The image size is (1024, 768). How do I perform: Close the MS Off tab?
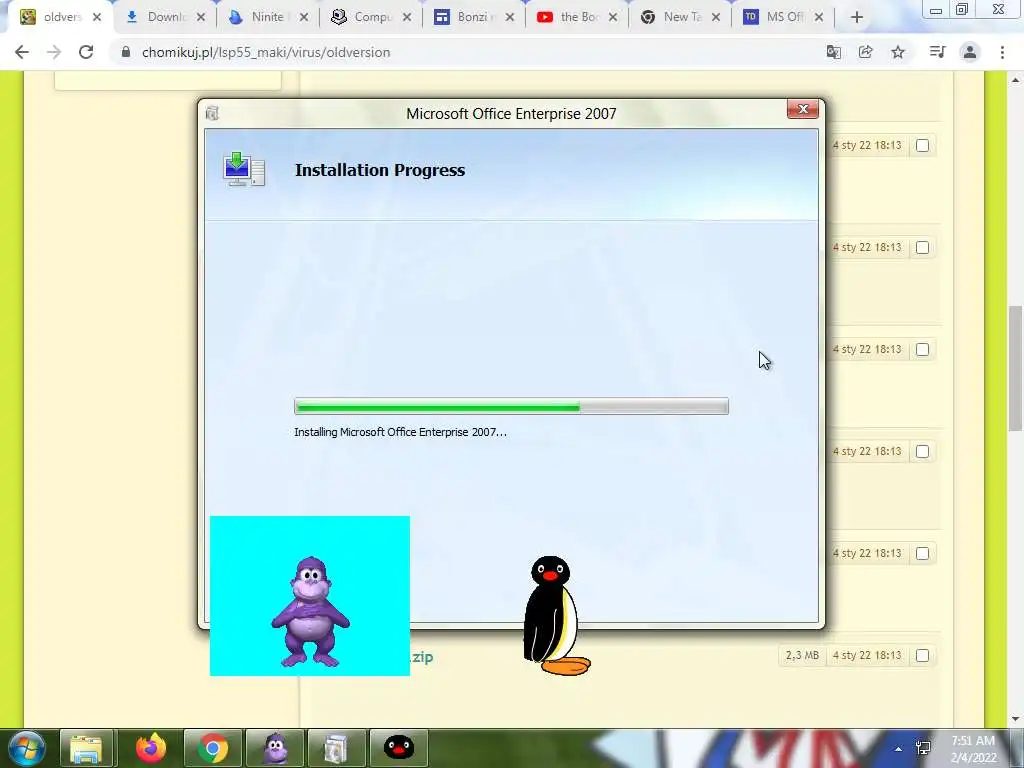(x=819, y=17)
